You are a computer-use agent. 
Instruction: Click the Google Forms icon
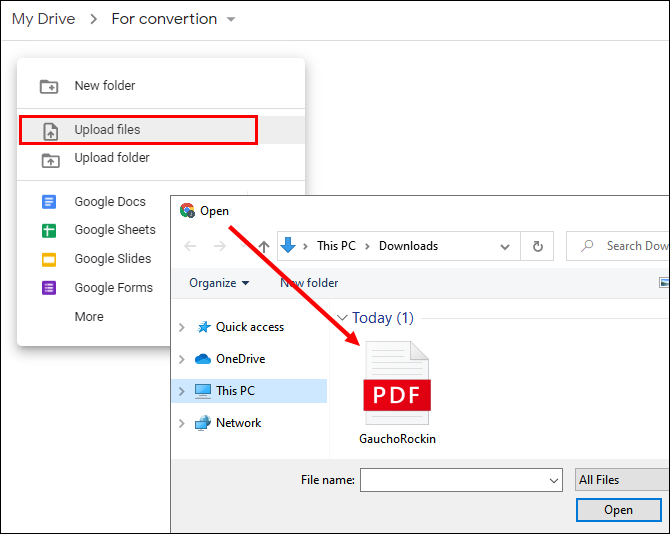49,288
